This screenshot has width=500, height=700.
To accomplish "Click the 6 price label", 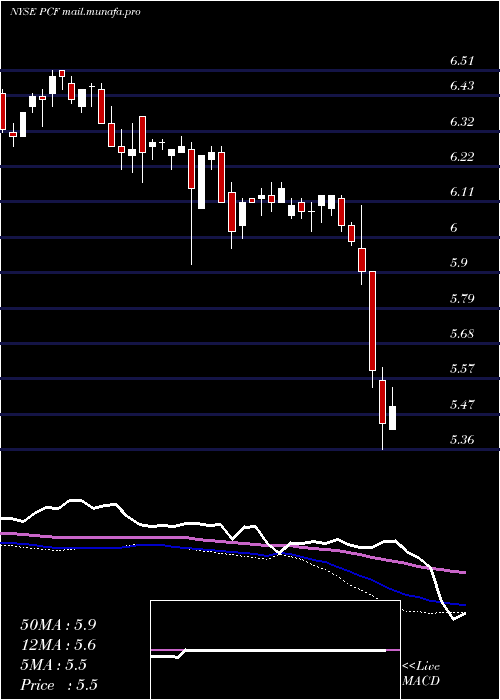I will click(454, 228).
